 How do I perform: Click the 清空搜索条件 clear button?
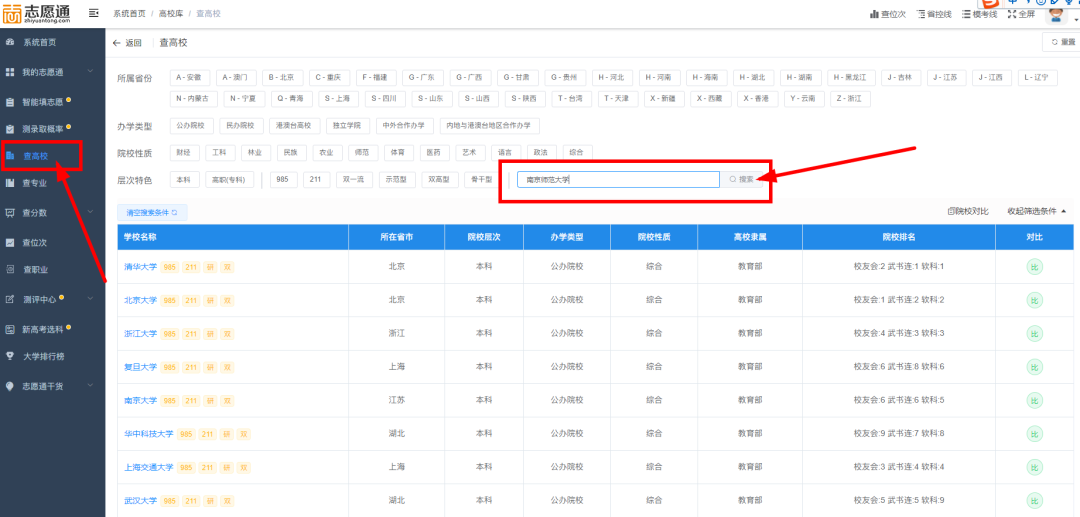pyautogui.click(x=152, y=213)
